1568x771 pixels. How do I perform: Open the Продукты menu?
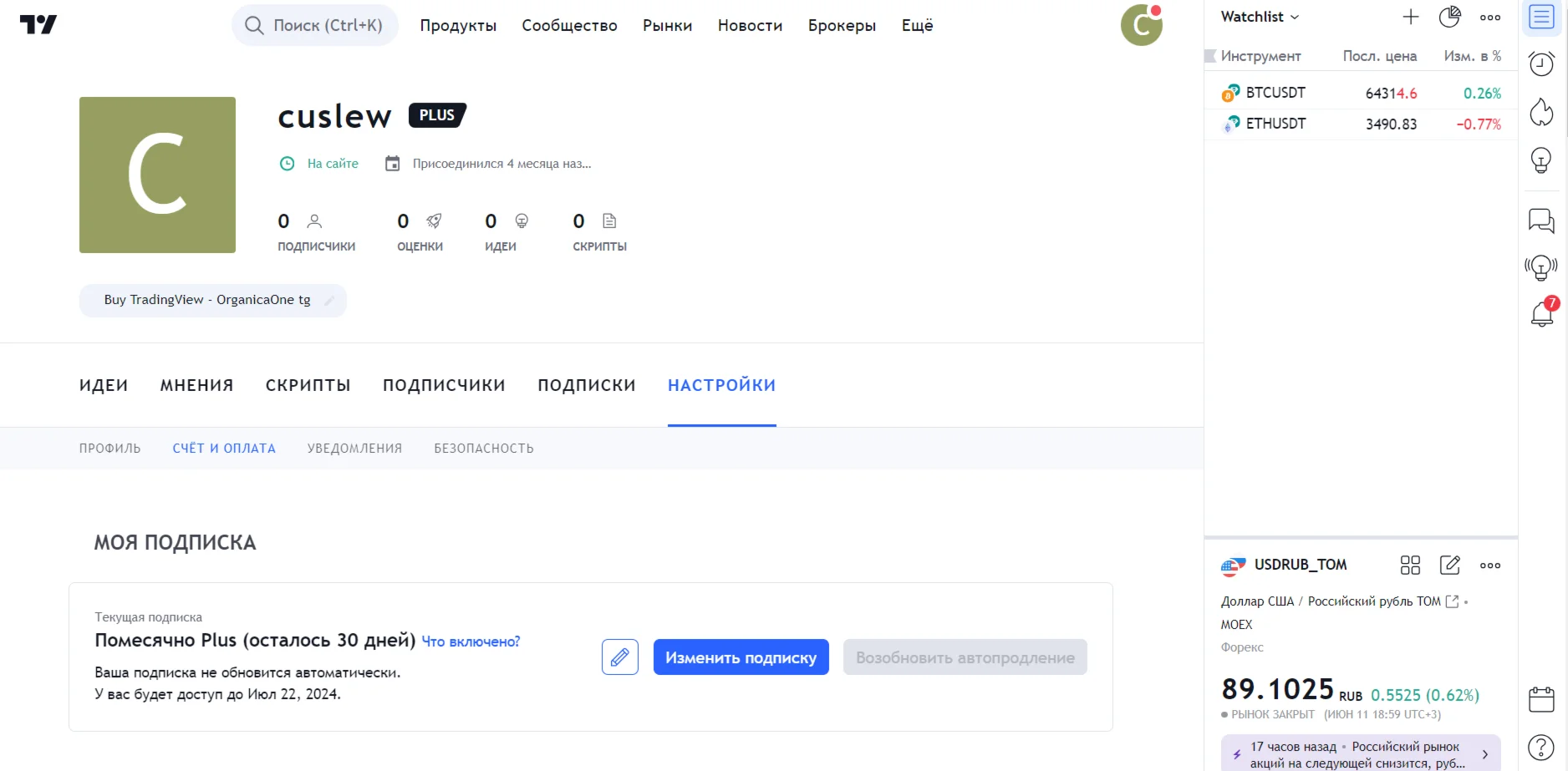click(x=458, y=26)
